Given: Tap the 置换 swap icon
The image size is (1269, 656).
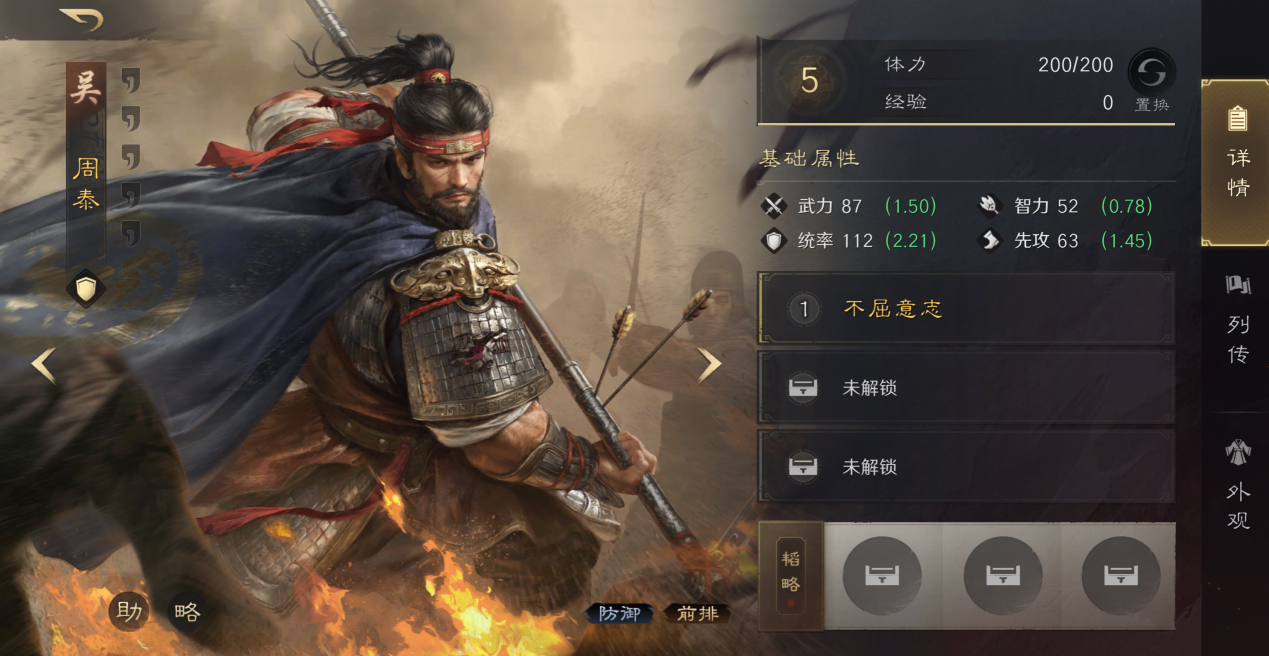Looking at the screenshot, I should [1151, 73].
